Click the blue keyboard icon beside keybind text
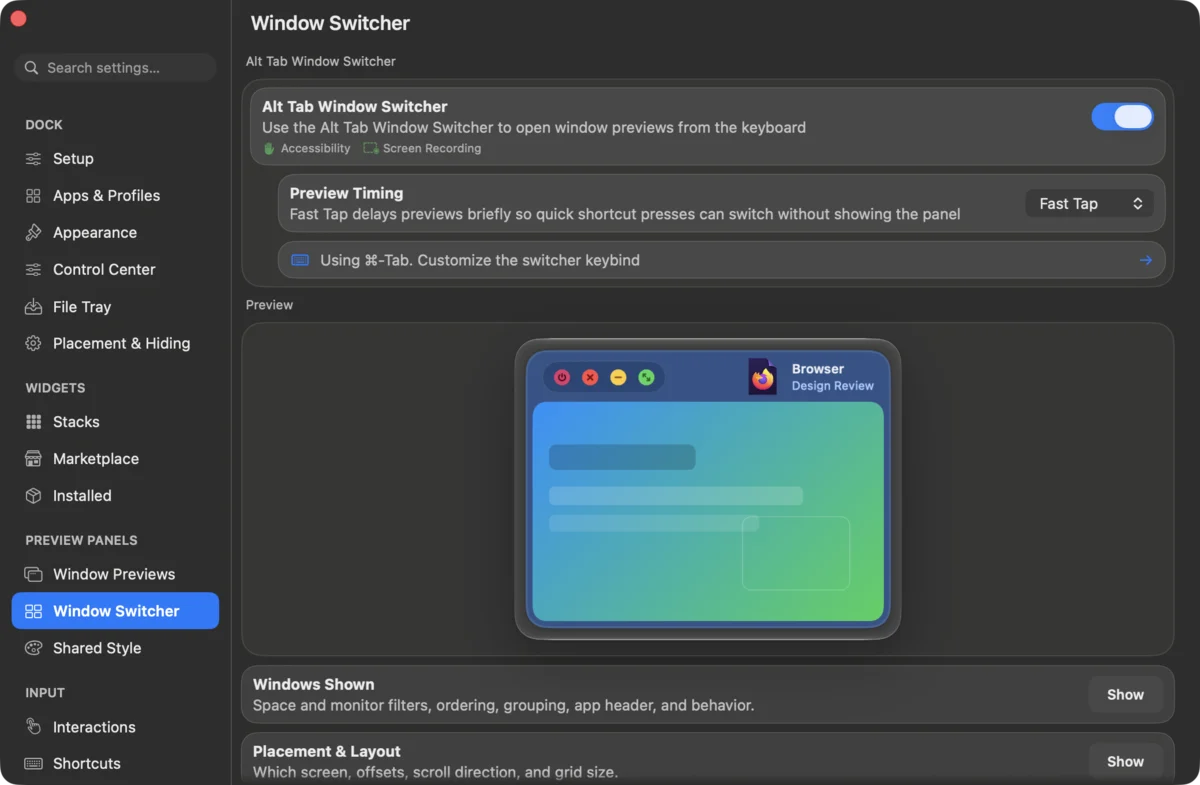1200x785 pixels. tap(300, 260)
